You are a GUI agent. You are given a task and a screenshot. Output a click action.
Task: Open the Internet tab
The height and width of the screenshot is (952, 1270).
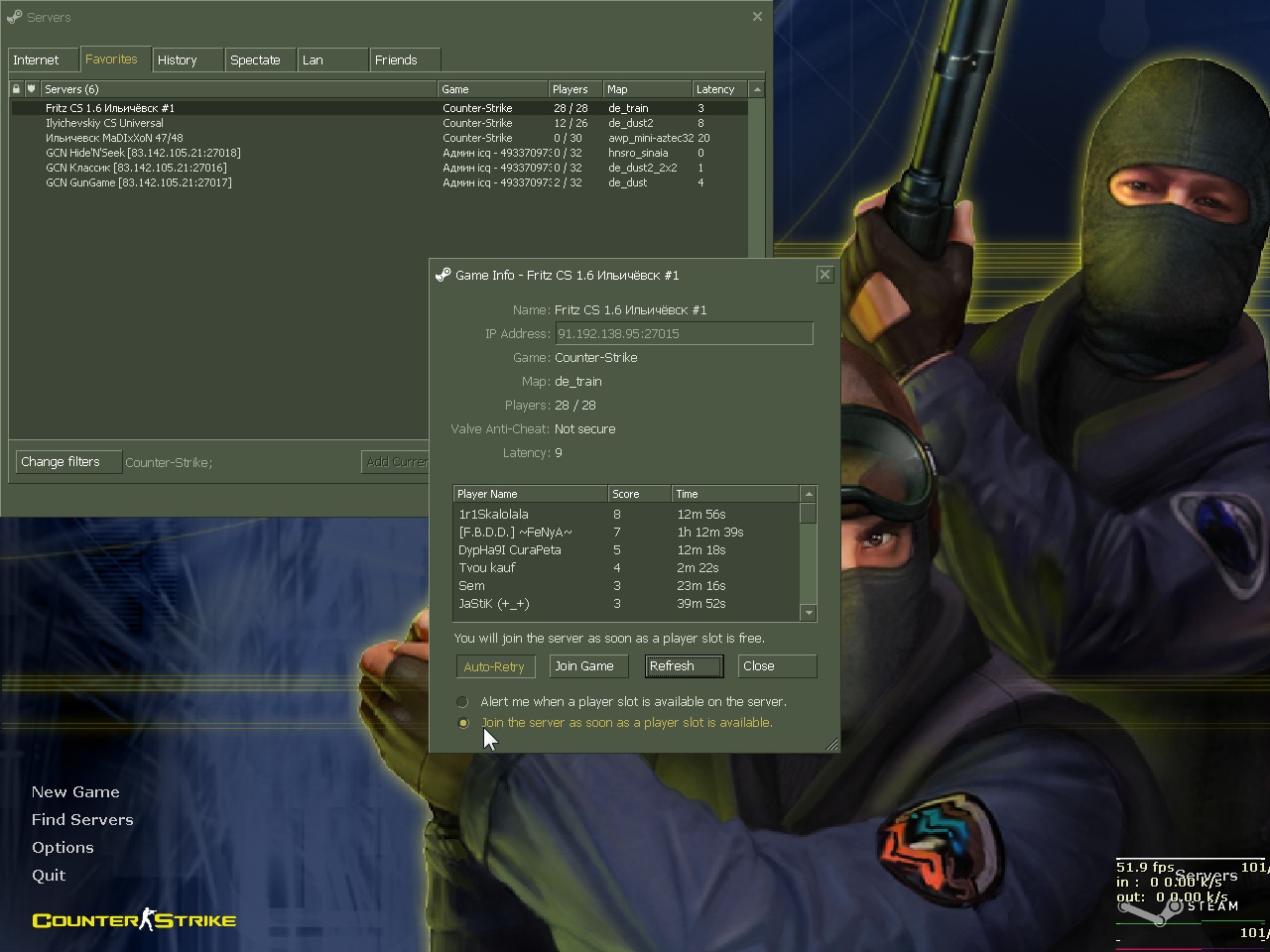tap(43, 60)
